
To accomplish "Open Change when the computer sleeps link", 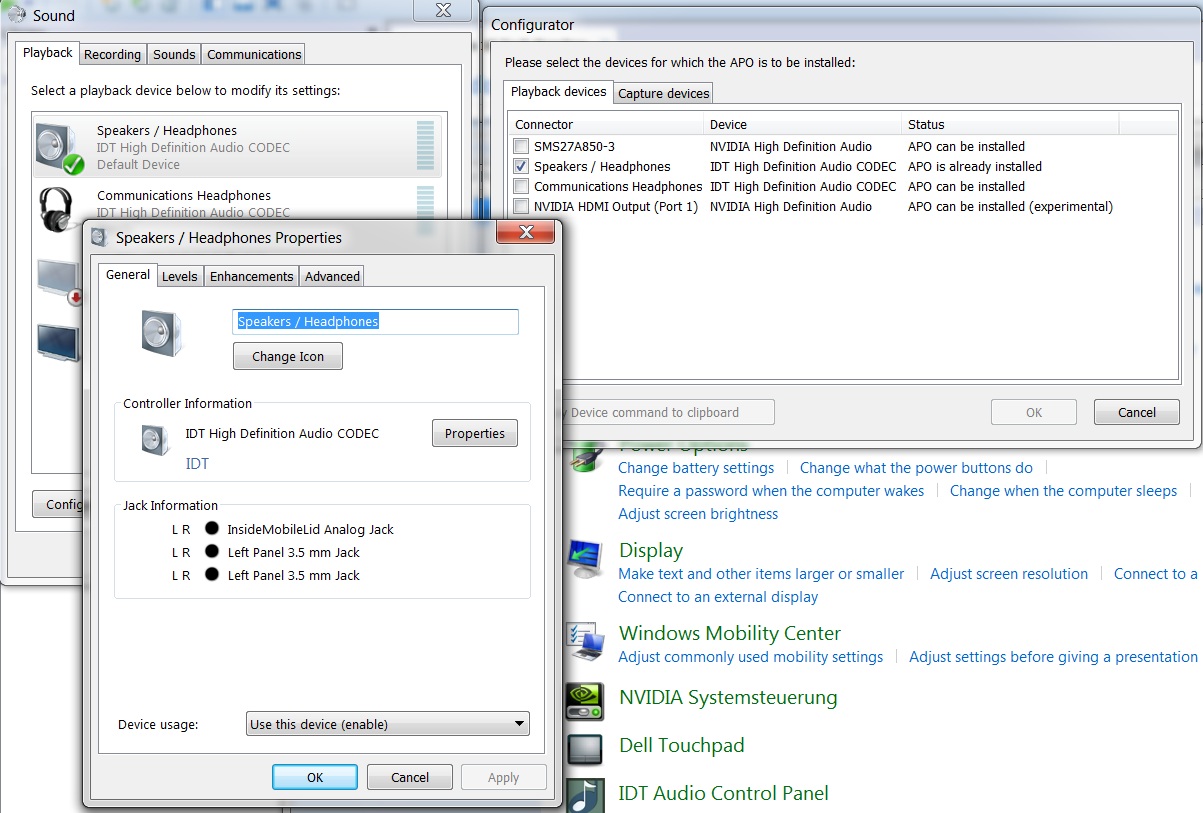I will pos(1063,491).
